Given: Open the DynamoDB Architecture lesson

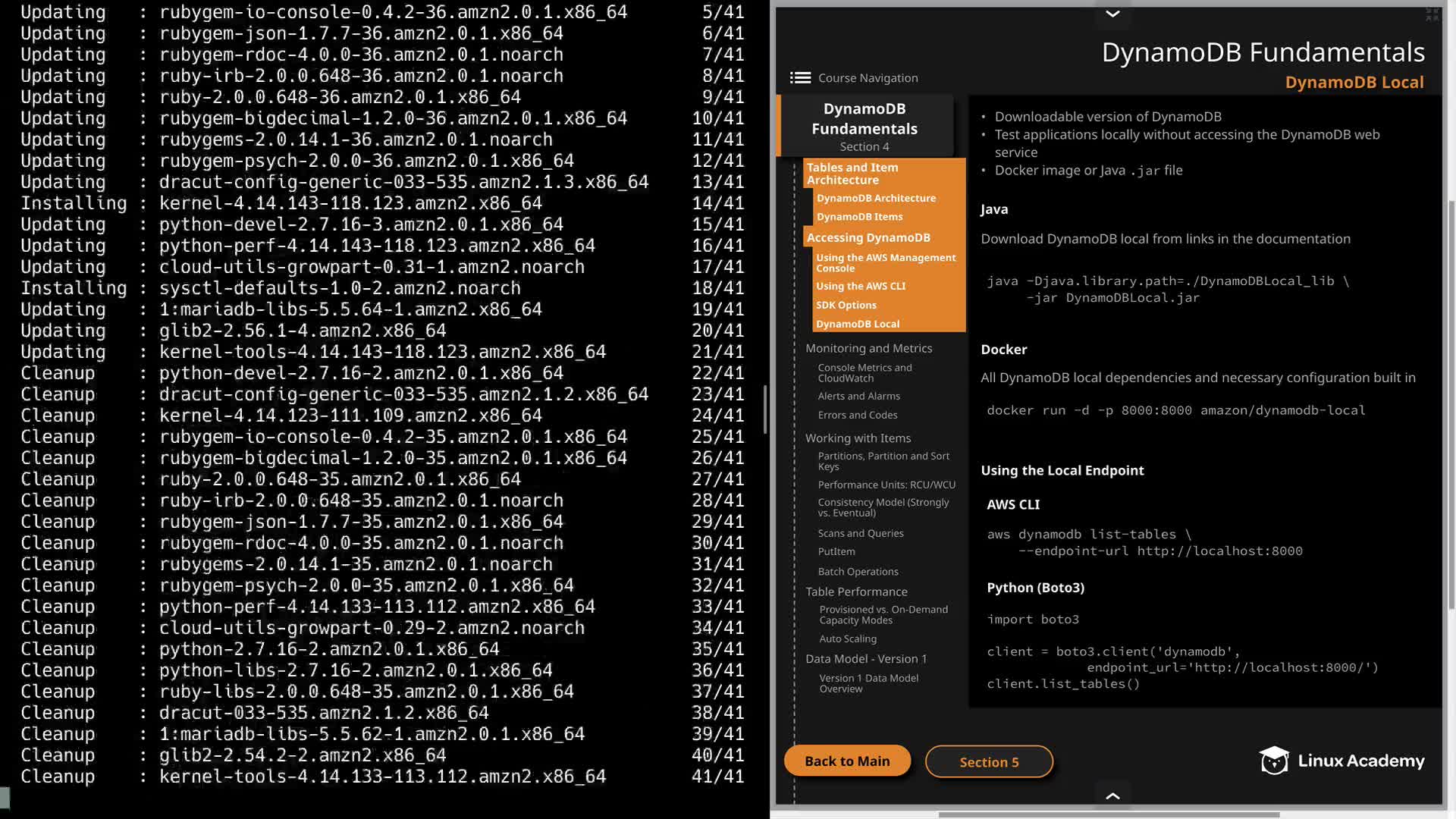Looking at the screenshot, I should coord(876,198).
